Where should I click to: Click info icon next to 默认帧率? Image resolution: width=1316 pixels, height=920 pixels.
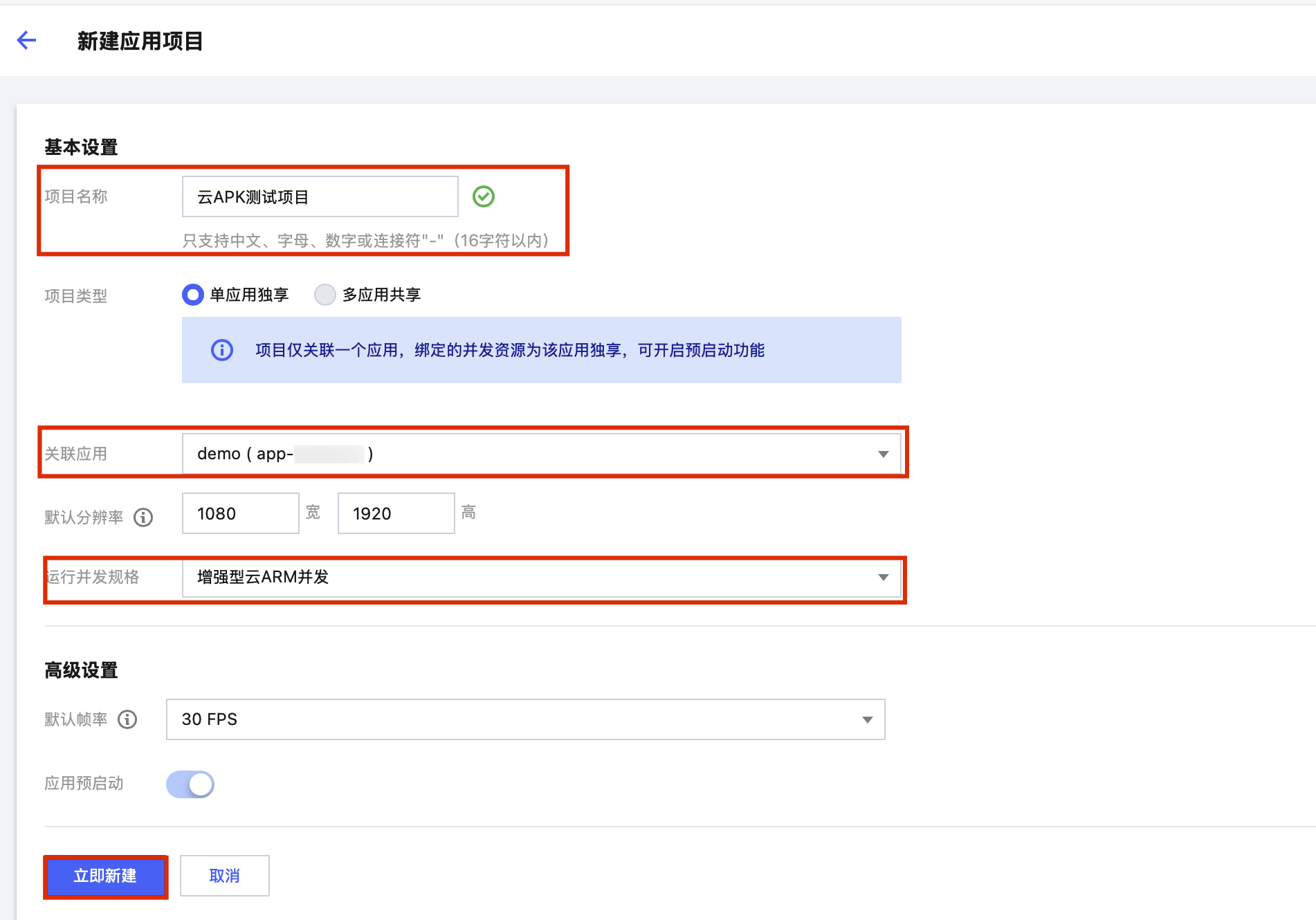(x=127, y=719)
